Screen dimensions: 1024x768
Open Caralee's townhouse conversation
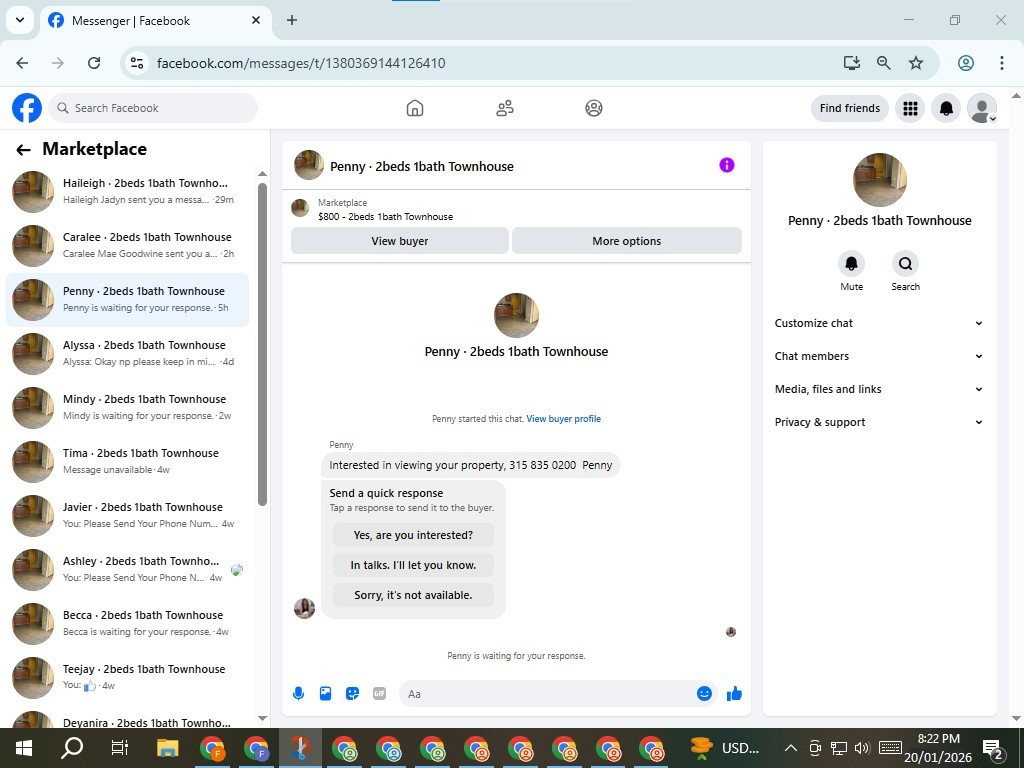point(127,246)
